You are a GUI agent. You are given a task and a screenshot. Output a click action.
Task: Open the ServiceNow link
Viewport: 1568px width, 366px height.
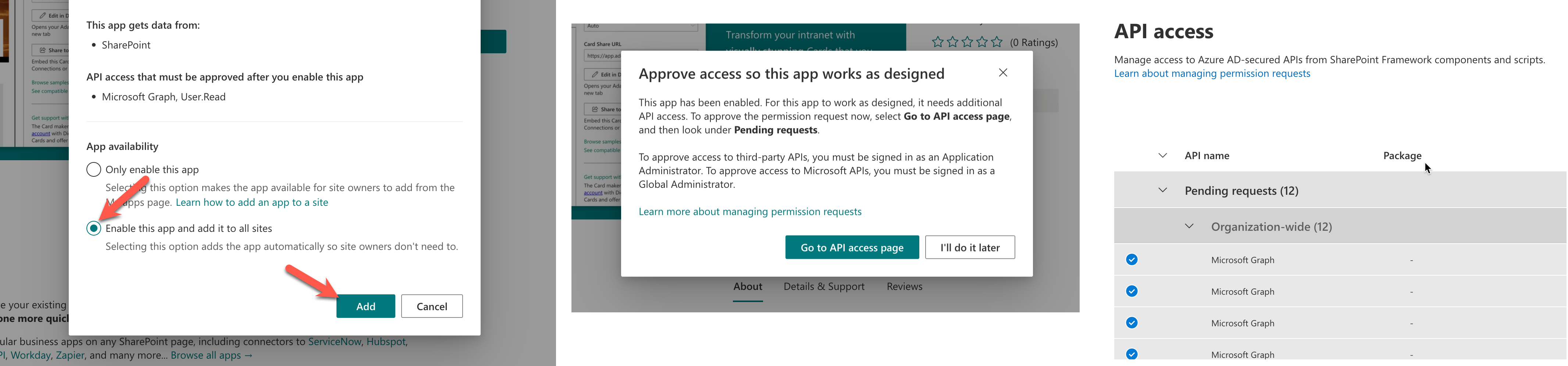pos(335,342)
